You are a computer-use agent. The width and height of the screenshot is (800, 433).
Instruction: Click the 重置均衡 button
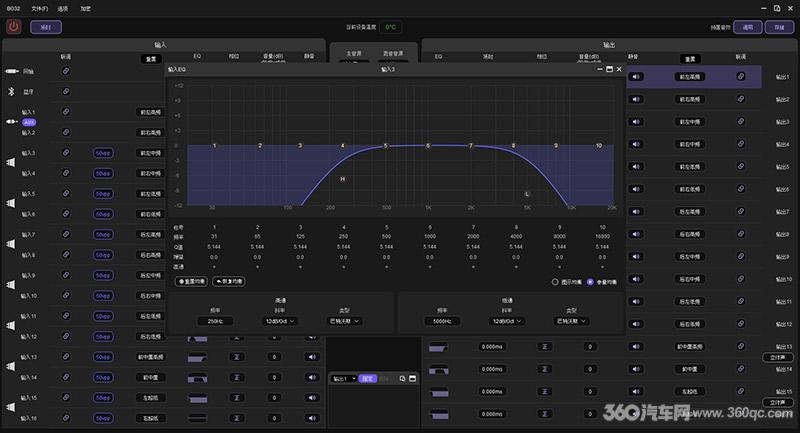coord(191,282)
